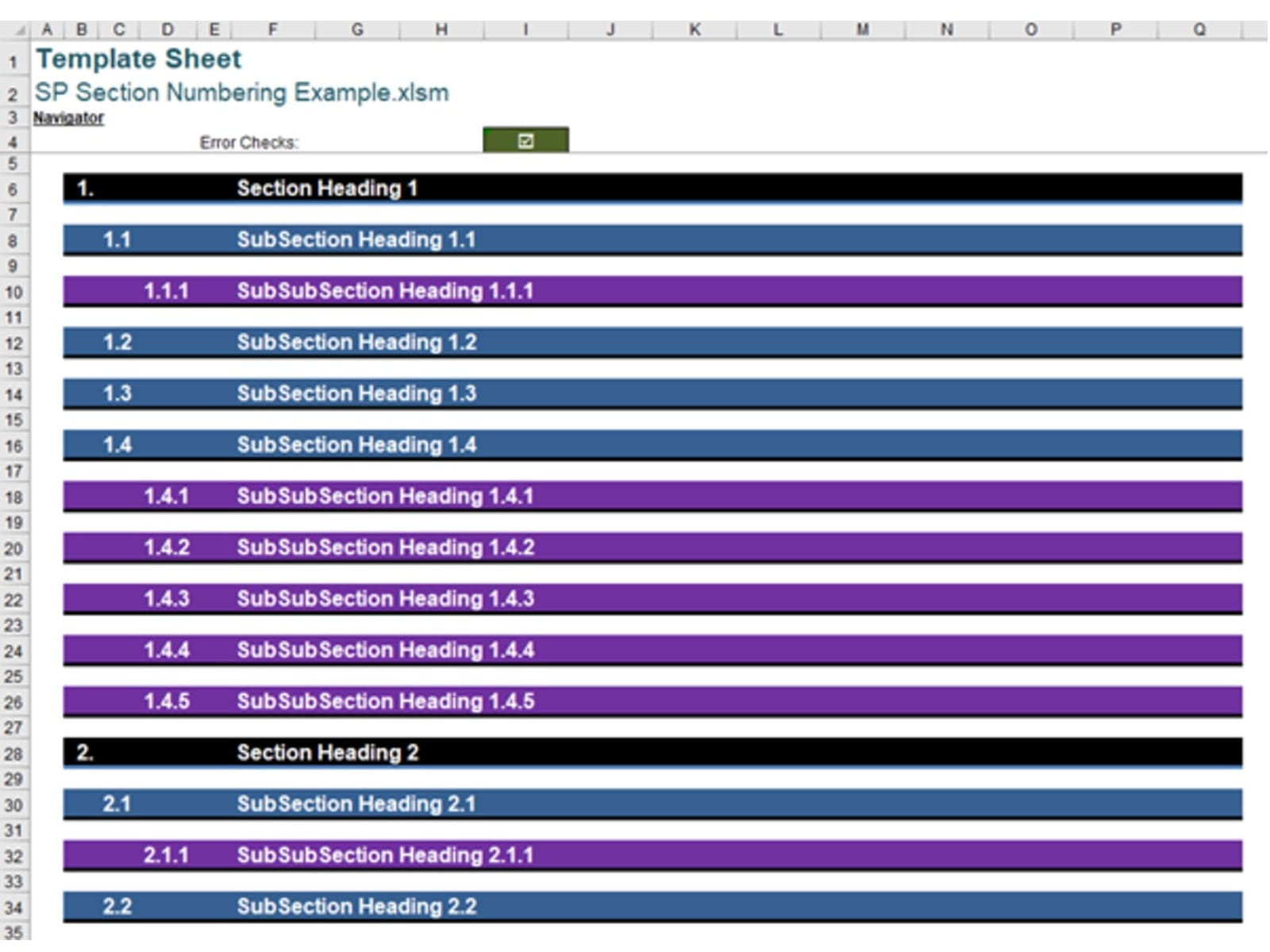Select column I header

coord(525,30)
